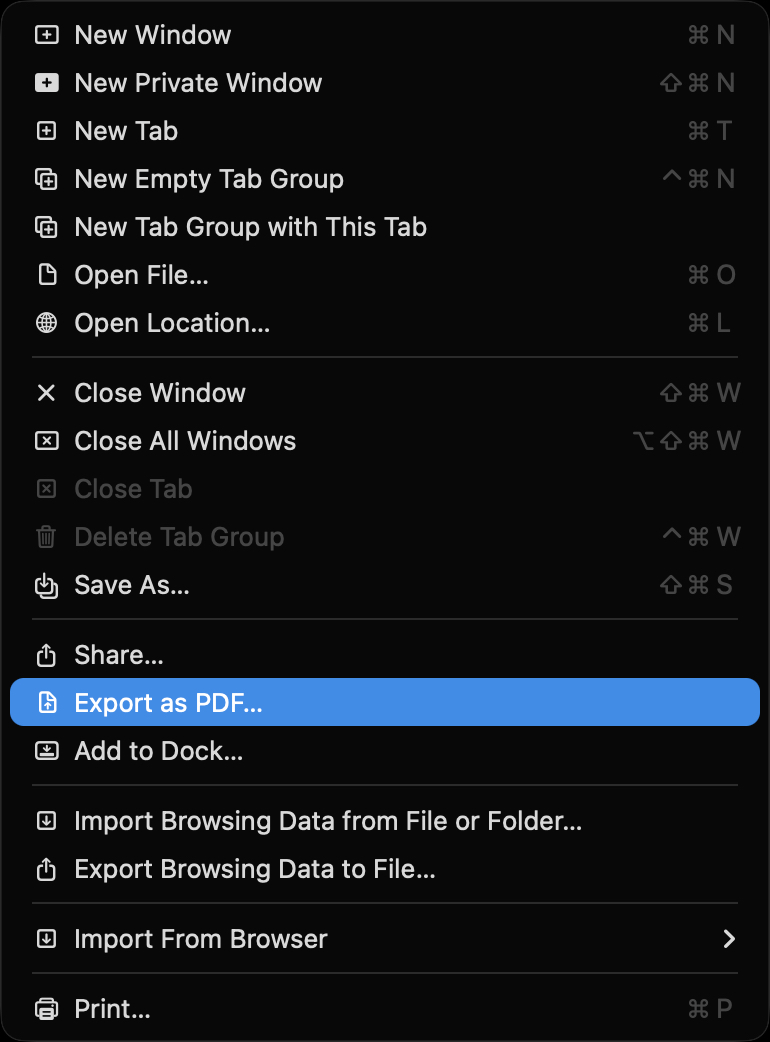Click the New Tab icon
This screenshot has width=770, height=1042.
(46, 131)
